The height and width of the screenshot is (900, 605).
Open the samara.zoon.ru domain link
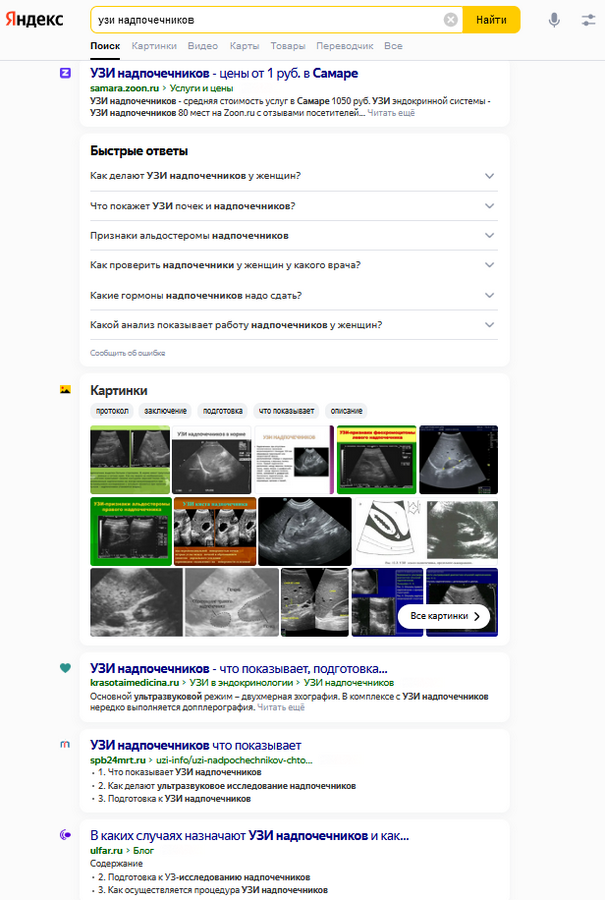(125, 88)
